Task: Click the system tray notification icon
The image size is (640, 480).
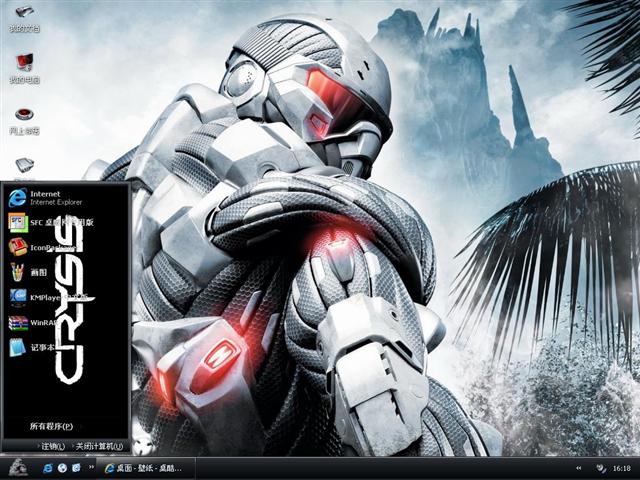Action: click(600, 468)
